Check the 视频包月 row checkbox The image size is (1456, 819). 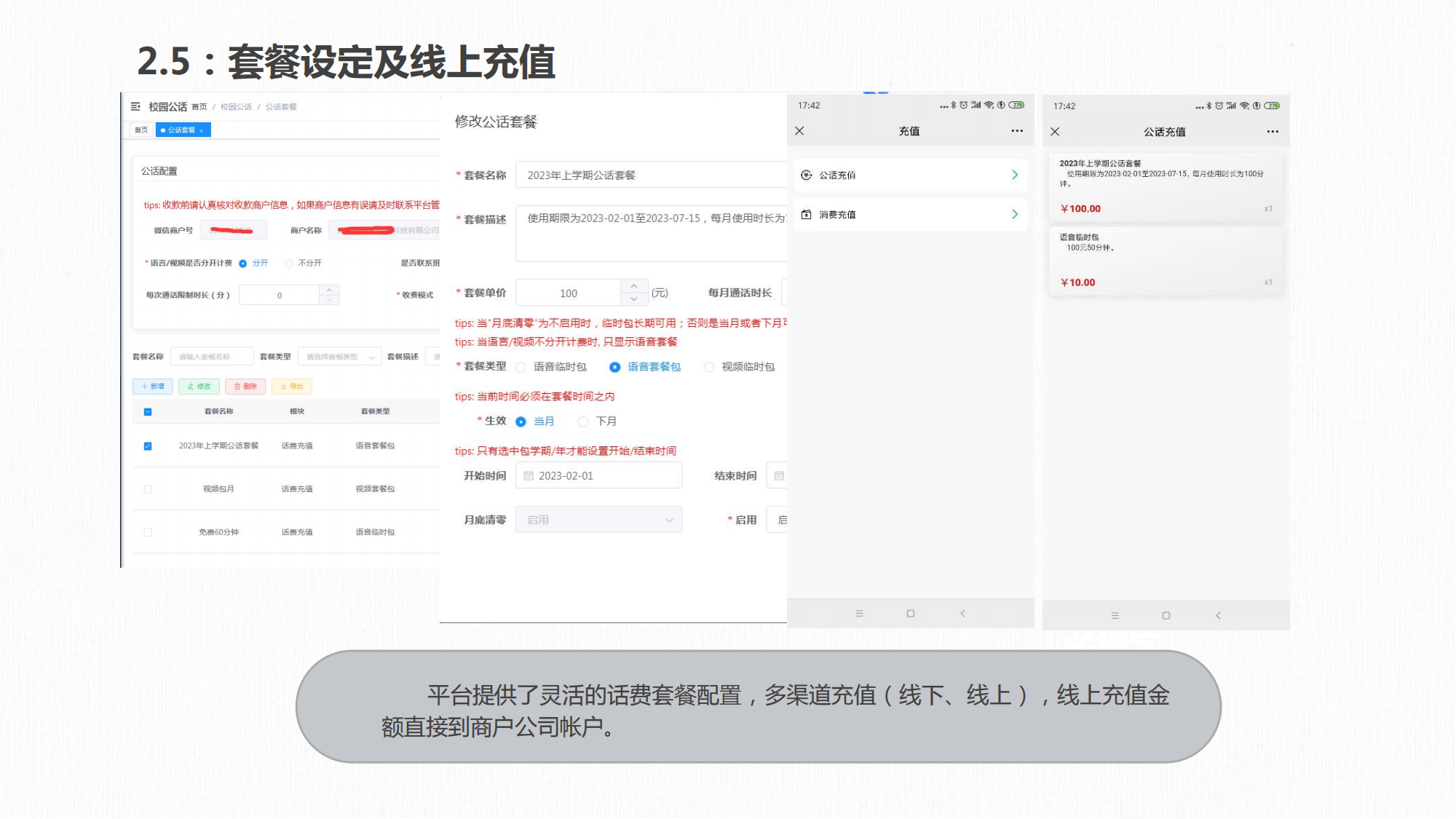tap(148, 489)
